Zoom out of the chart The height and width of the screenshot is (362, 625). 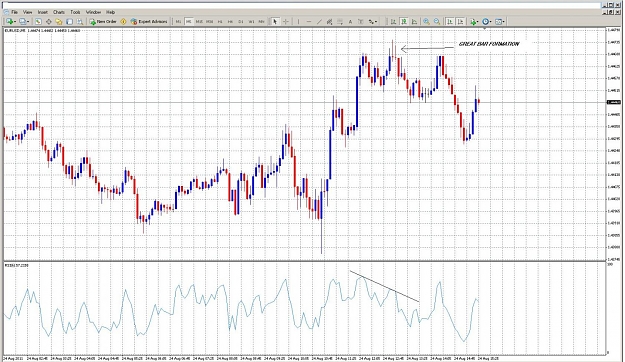[x=437, y=22]
